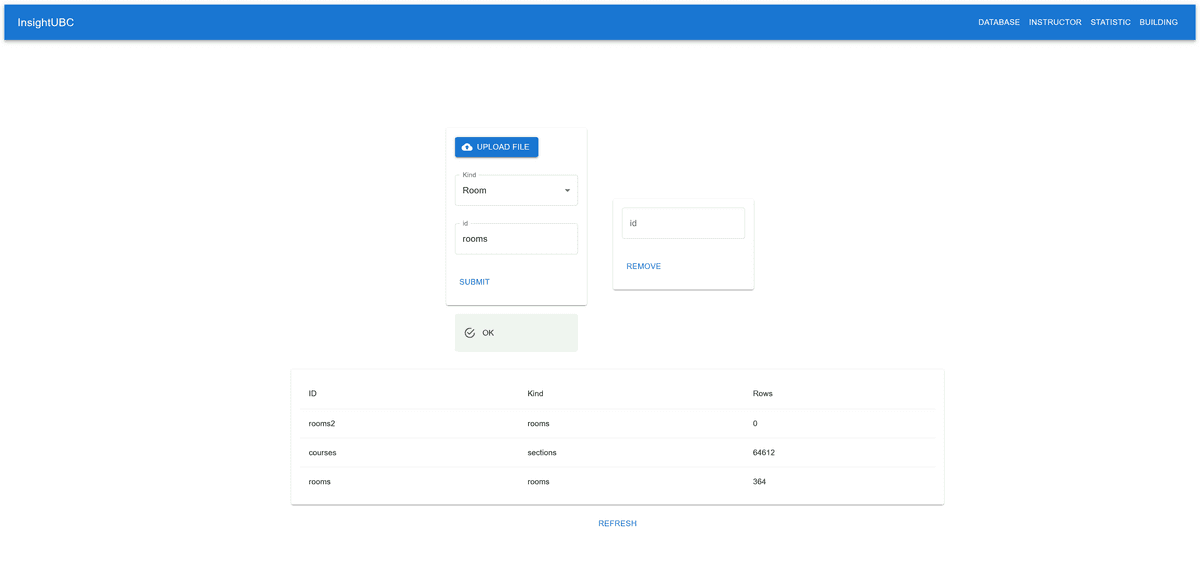Click the REMOVE button

coord(643,266)
